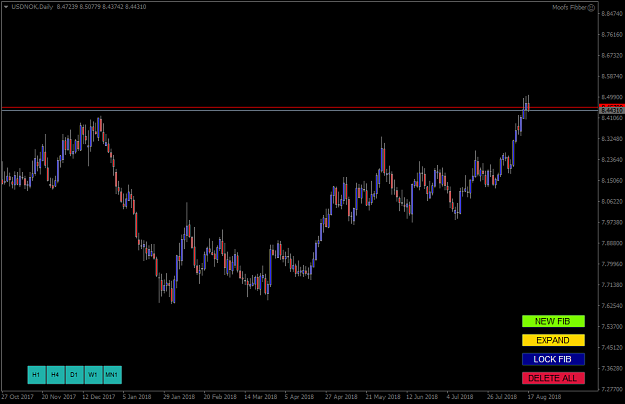
Task: Click the 8.23640 price axis label
Action: click(x=612, y=160)
